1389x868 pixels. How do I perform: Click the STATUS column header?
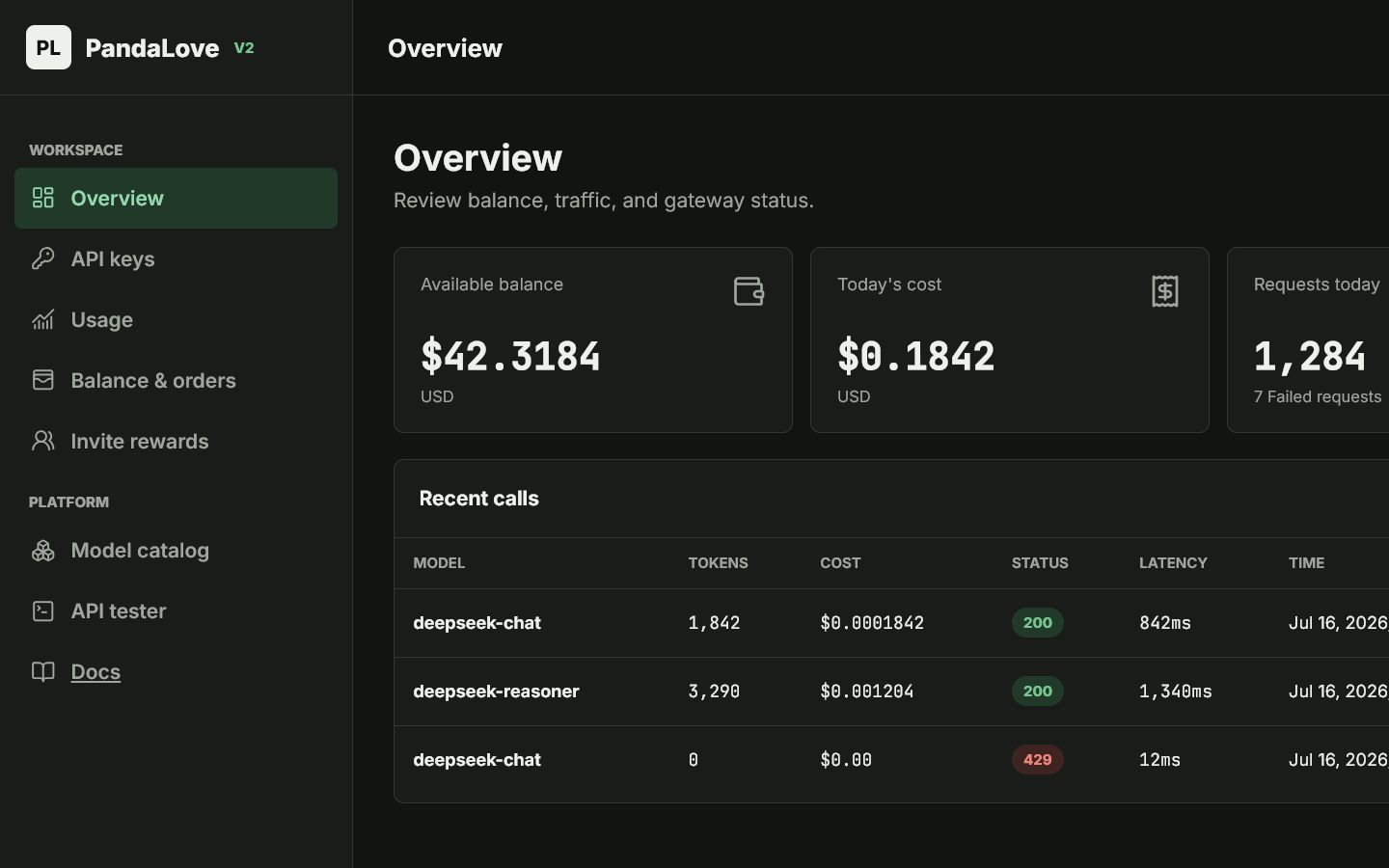click(x=1040, y=562)
